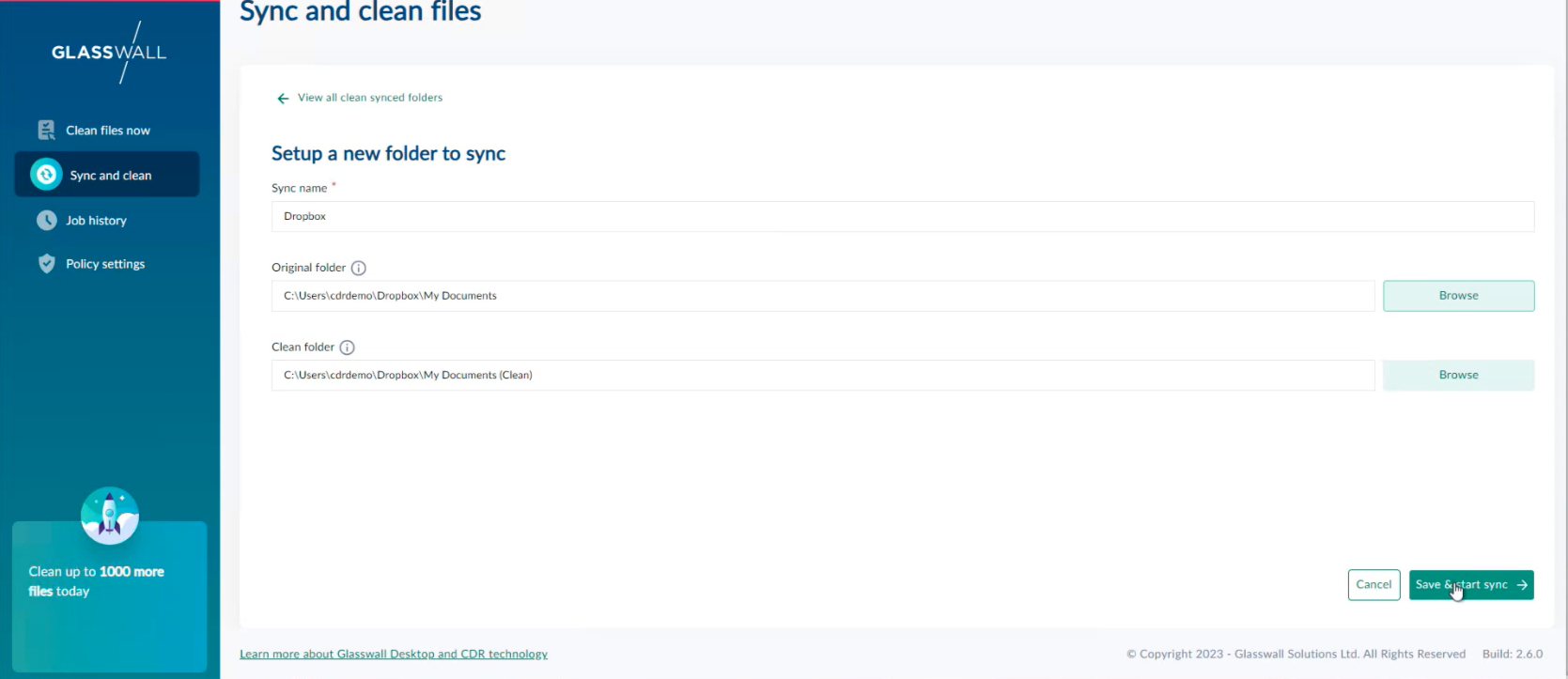Select Sync and clean in the sidebar

(x=110, y=176)
